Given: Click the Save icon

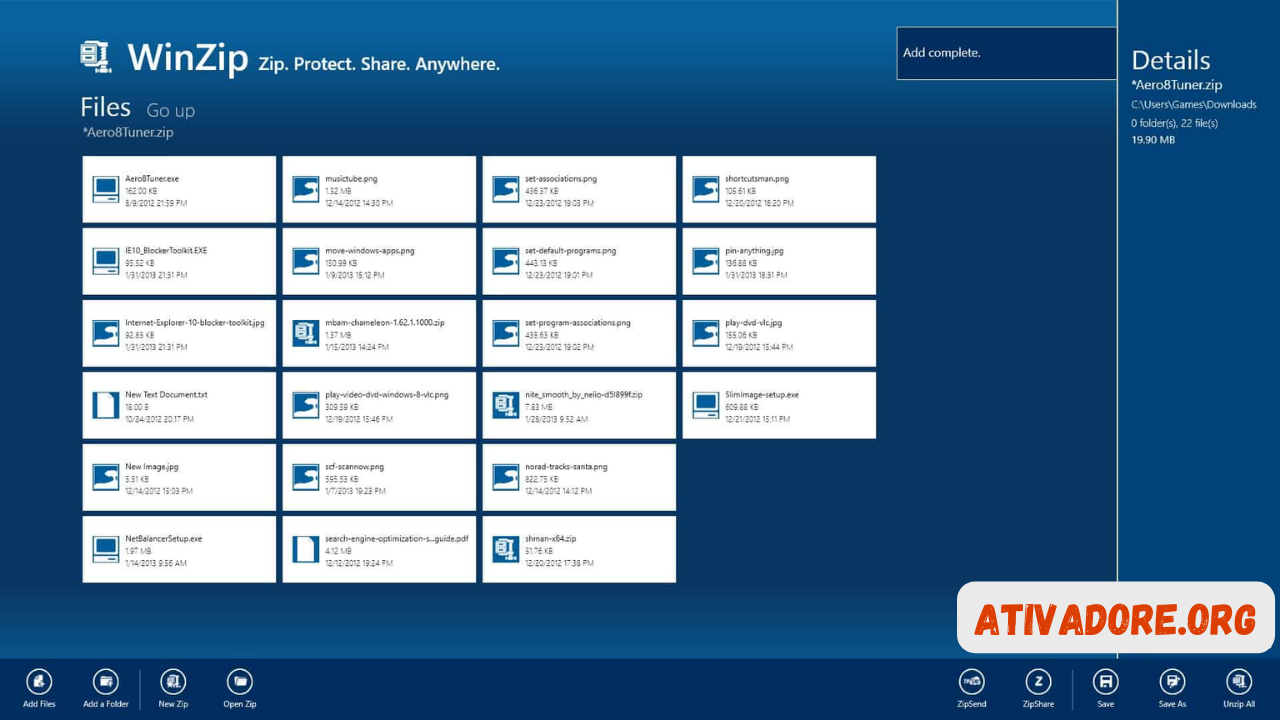Looking at the screenshot, I should 1105,682.
